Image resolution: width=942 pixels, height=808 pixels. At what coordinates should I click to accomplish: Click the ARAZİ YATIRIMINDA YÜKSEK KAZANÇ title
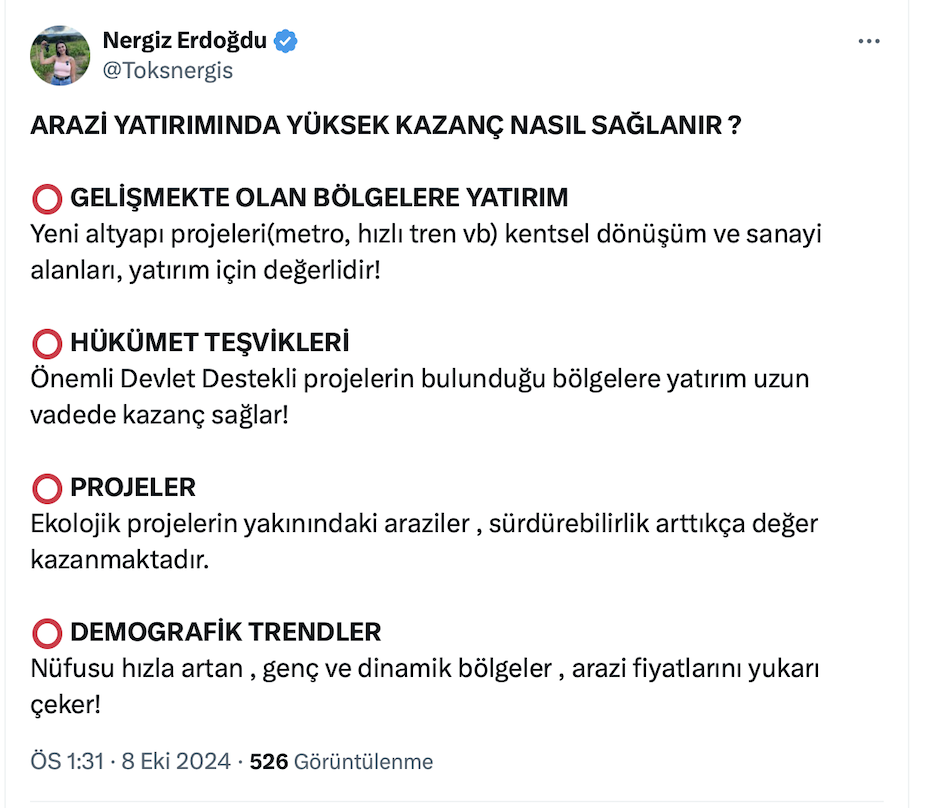385,127
